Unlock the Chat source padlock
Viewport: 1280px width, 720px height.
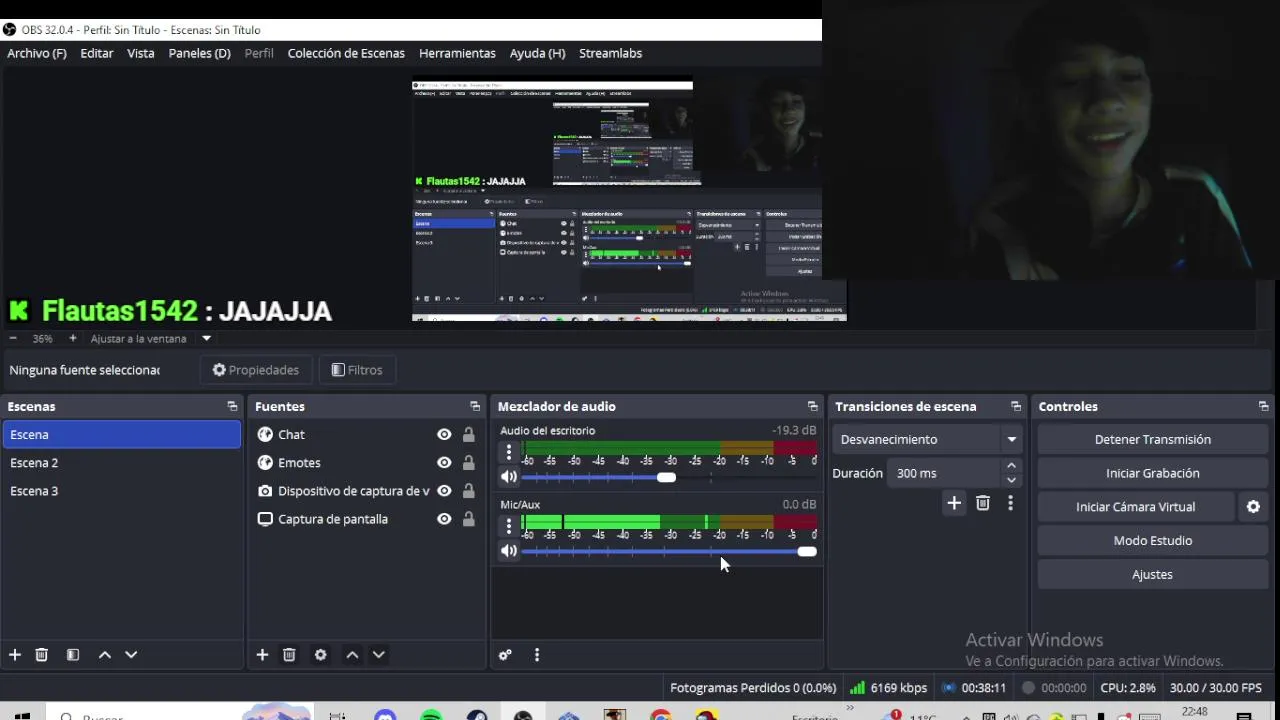tap(468, 435)
